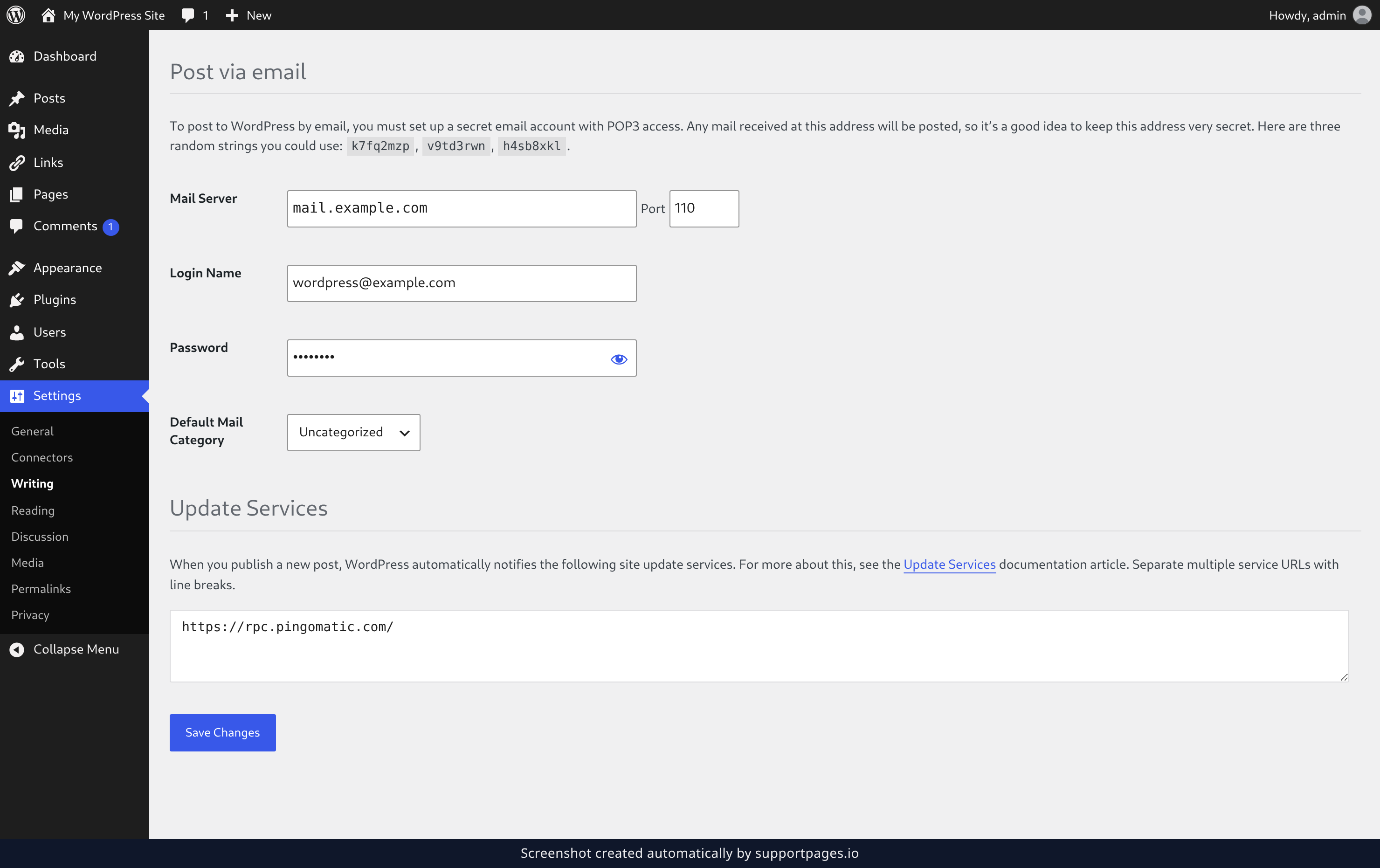Click the Plugins plug icon
The width and height of the screenshot is (1380, 868).
[17, 300]
